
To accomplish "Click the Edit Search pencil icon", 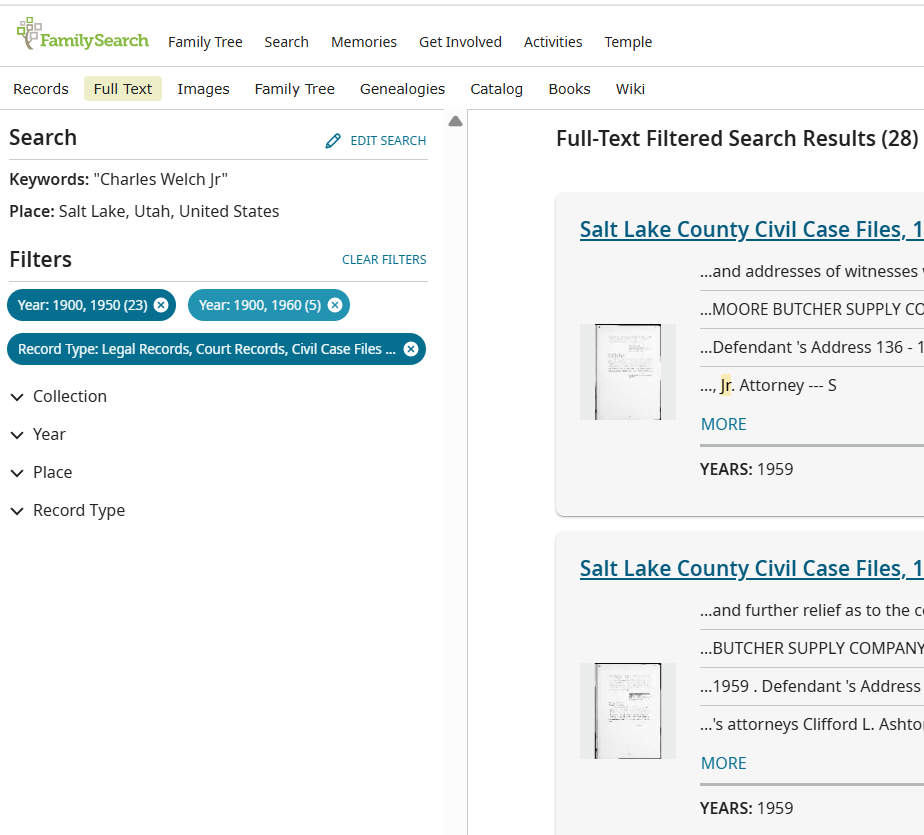I will click(x=333, y=141).
